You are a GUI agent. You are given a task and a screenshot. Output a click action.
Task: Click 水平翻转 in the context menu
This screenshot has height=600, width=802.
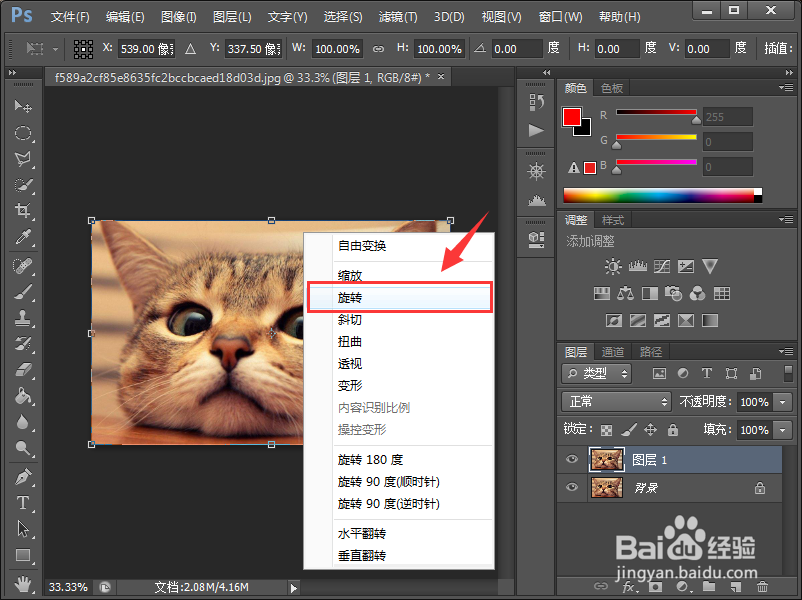click(363, 533)
